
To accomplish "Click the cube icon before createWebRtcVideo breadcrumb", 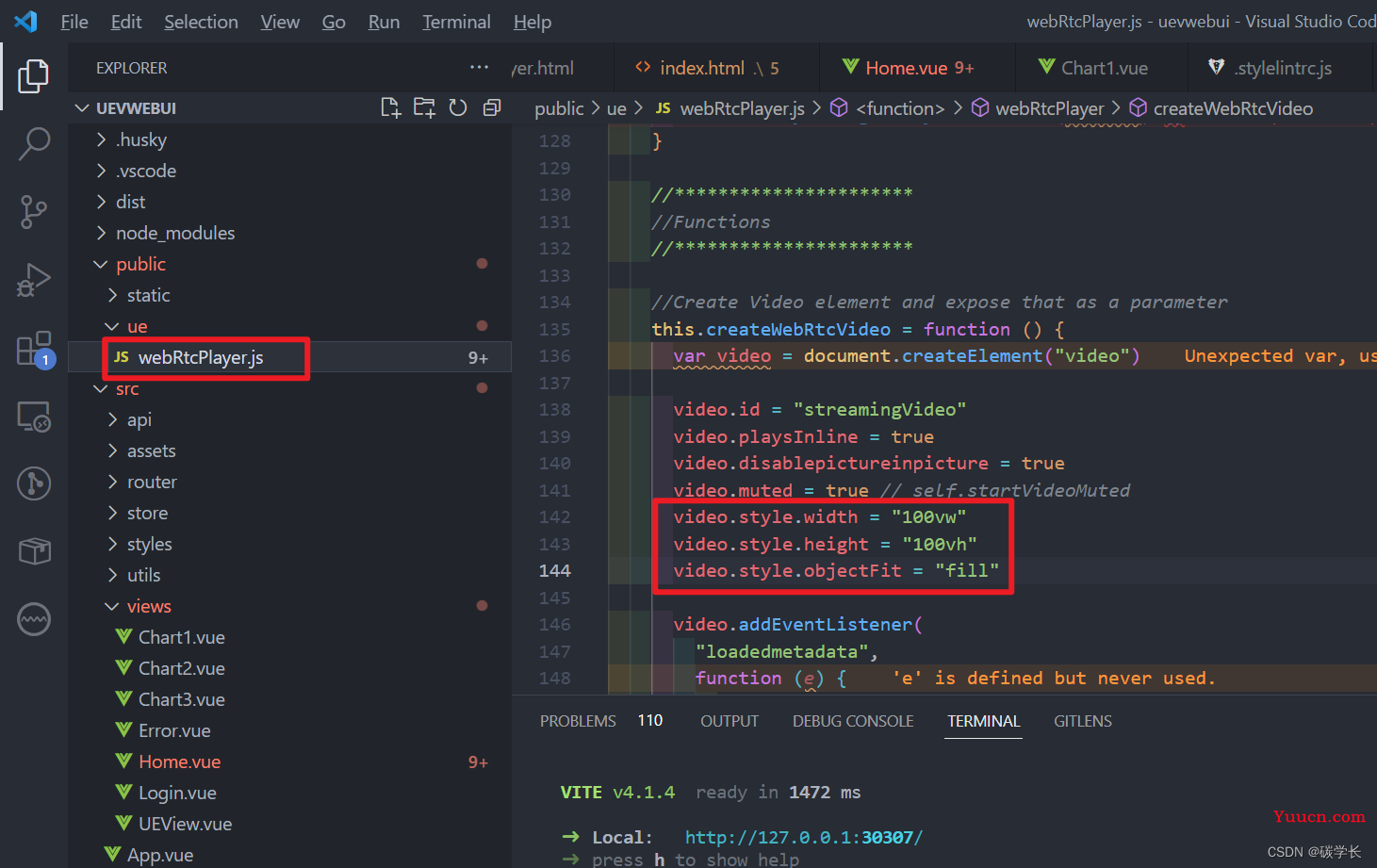I will (1138, 108).
